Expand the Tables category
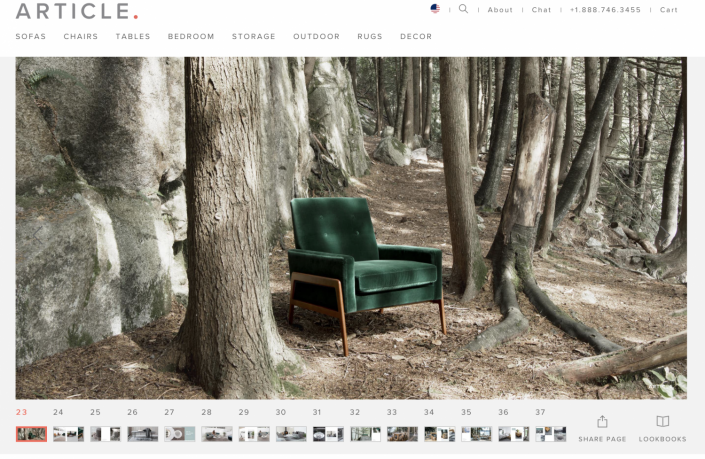 click(x=133, y=37)
